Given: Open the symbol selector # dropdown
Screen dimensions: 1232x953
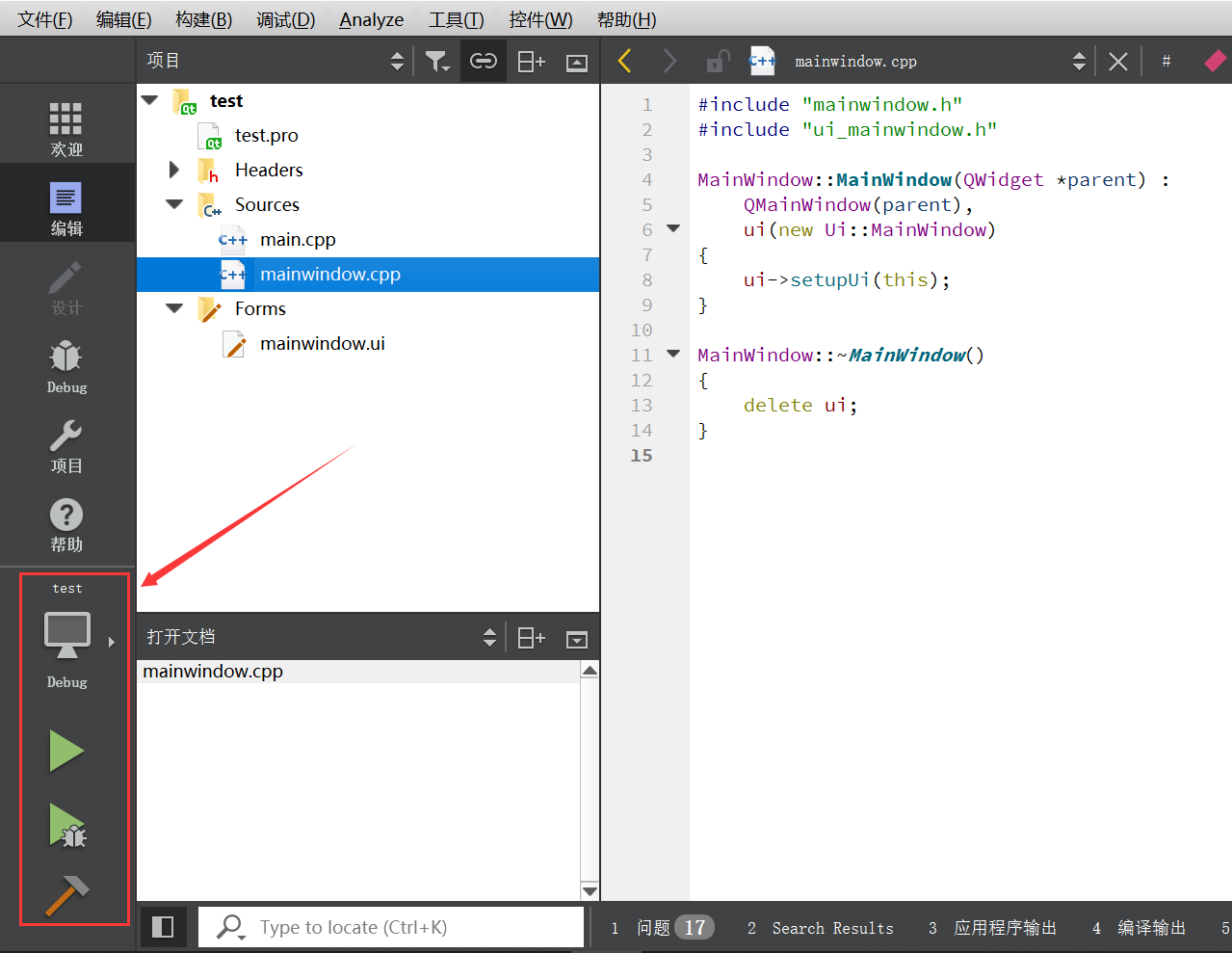Looking at the screenshot, I should (x=1166, y=61).
